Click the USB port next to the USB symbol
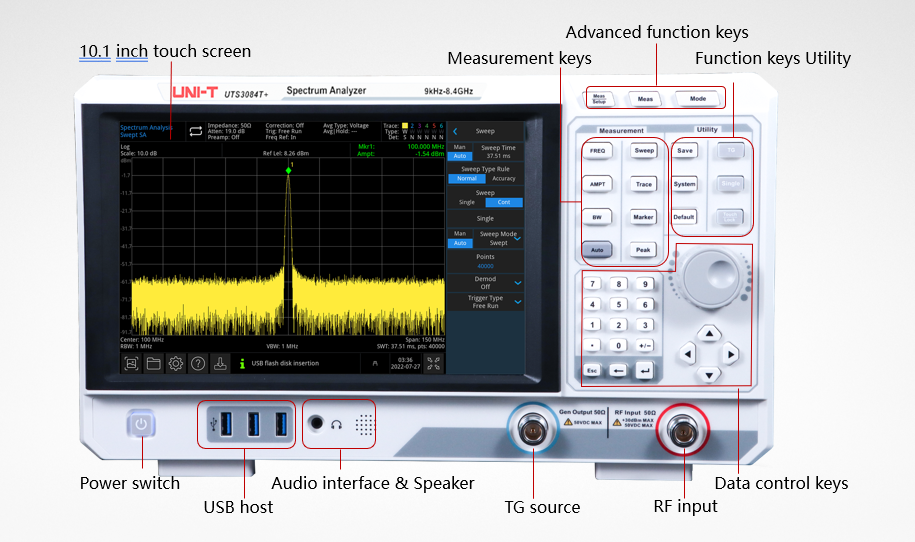The width and height of the screenshot is (915, 542). pyautogui.click(x=226, y=424)
